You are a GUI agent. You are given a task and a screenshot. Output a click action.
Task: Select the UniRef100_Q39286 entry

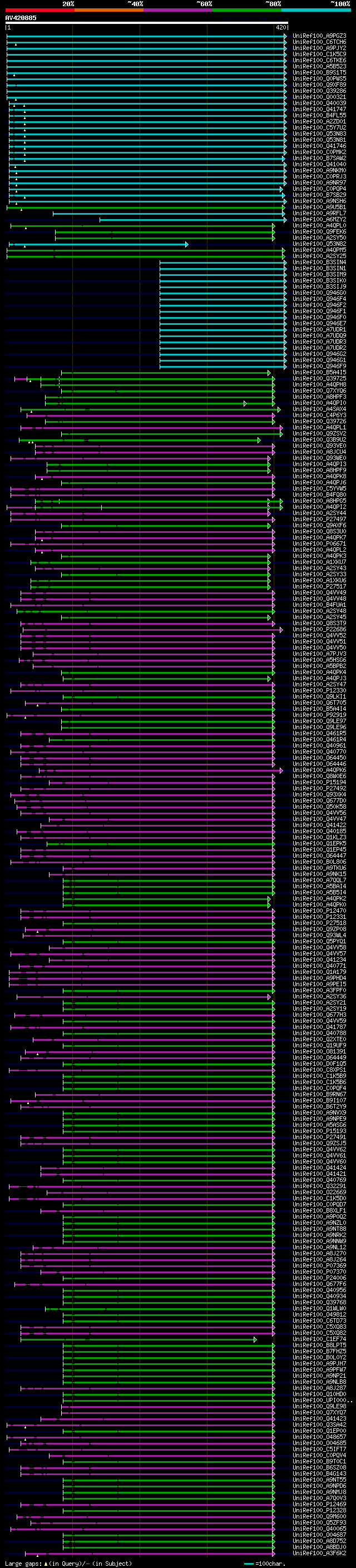319,91
